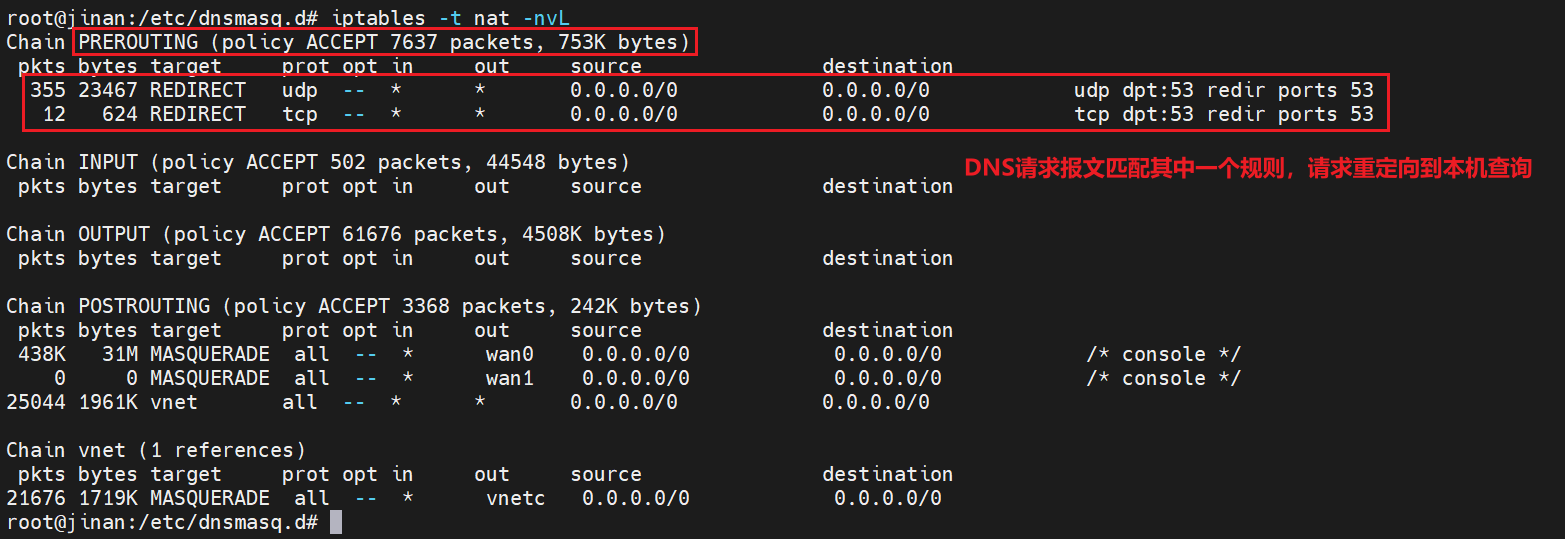Click the vnetc out interface entry
The height and width of the screenshot is (539, 1565).
click(x=516, y=498)
